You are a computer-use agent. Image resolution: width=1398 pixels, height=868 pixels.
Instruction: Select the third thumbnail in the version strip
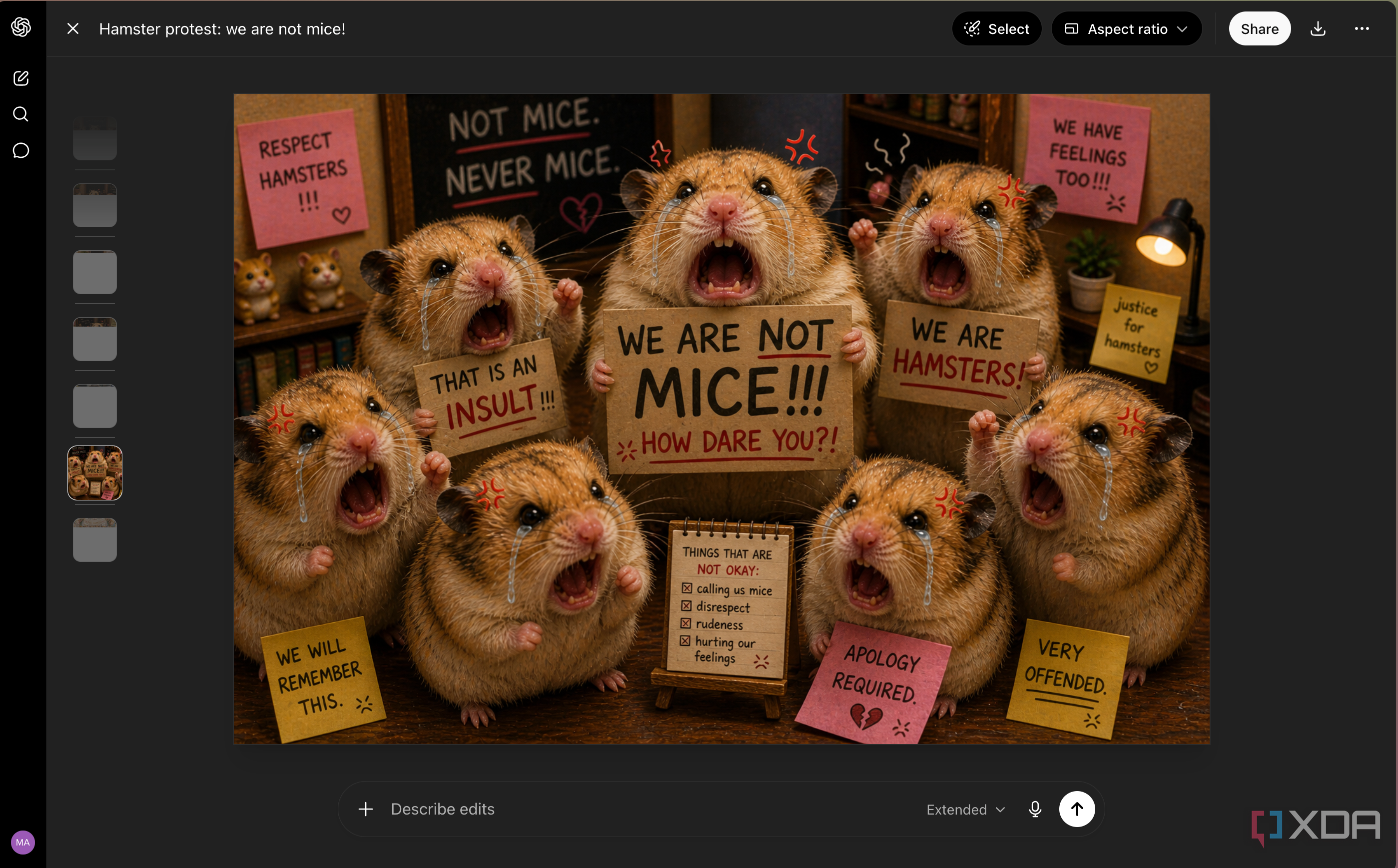pos(95,272)
